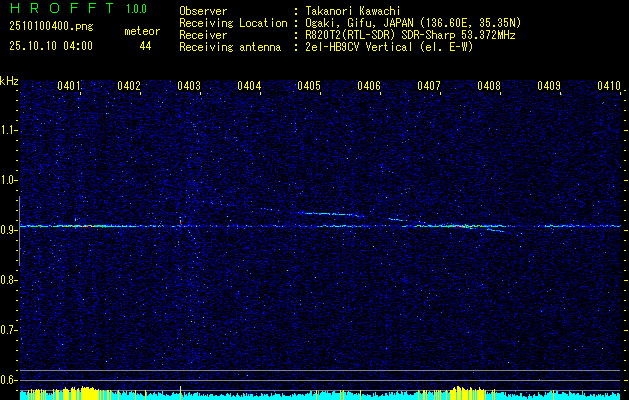Click the 1.1 kHz axis label
The image size is (629, 400).
click(8, 130)
